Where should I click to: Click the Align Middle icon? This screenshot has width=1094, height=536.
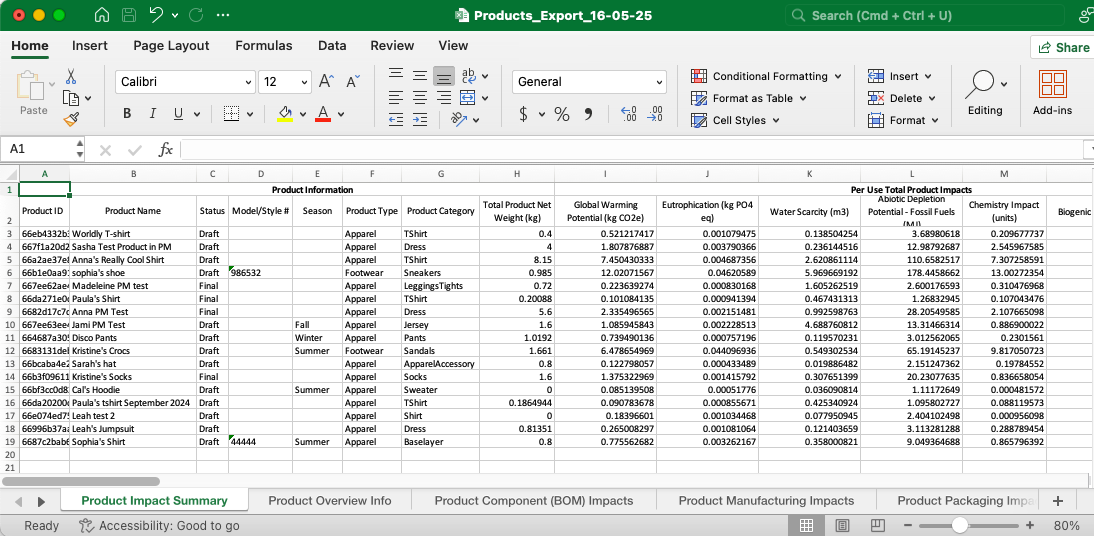coord(419,75)
